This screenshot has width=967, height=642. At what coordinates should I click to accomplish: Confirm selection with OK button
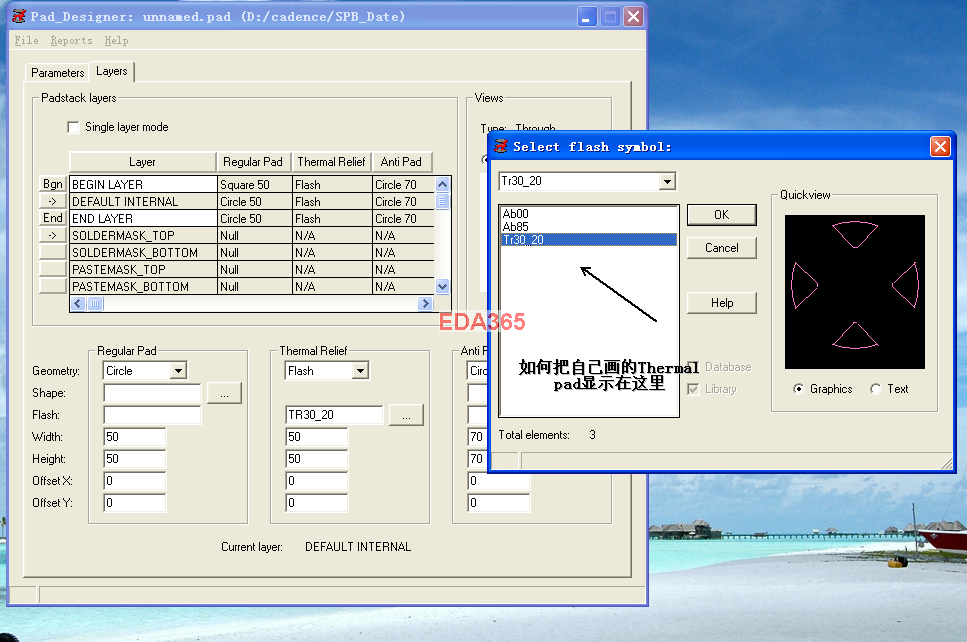click(721, 215)
